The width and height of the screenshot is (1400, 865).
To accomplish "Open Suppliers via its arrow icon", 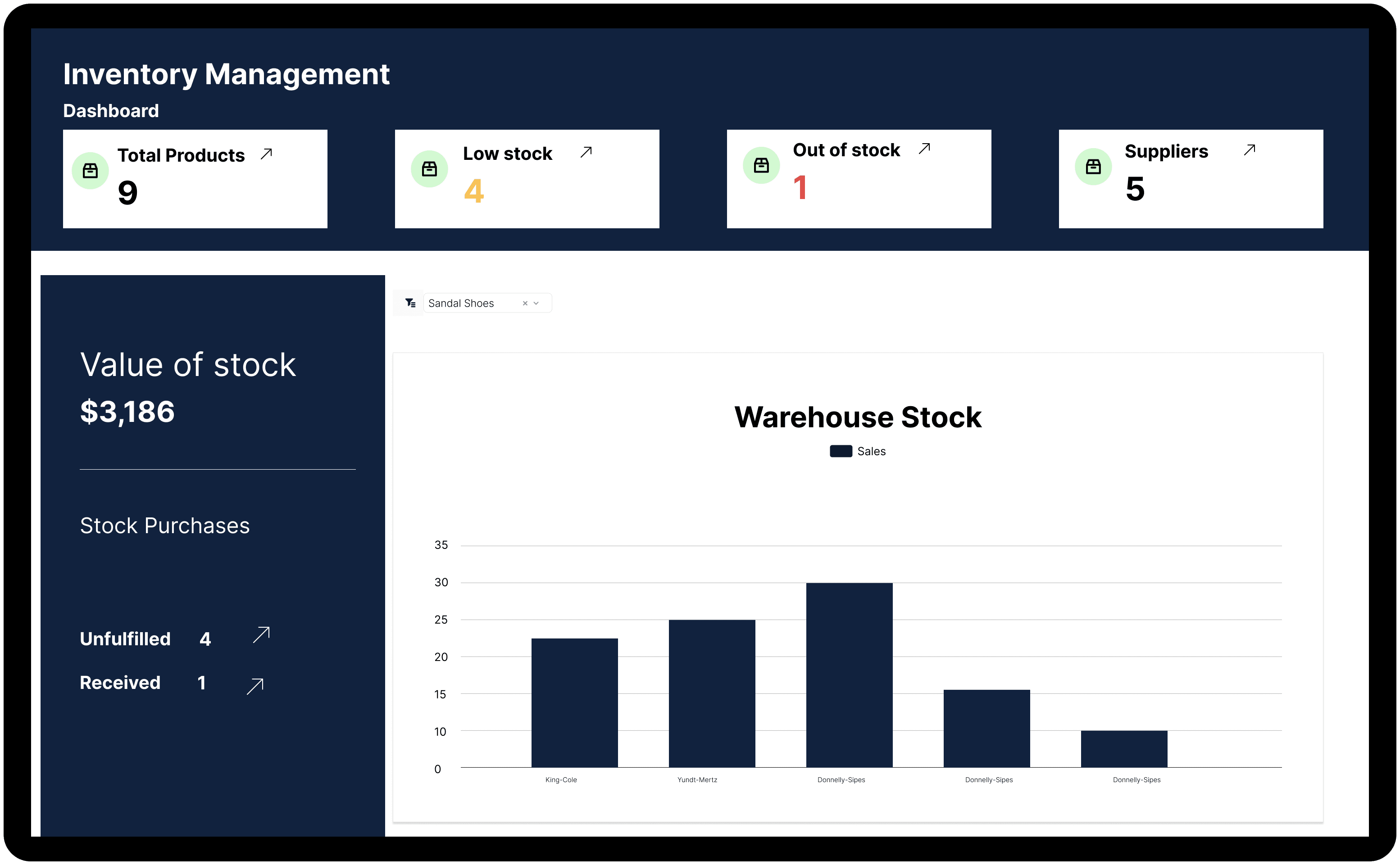I will pyautogui.click(x=1248, y=150).
